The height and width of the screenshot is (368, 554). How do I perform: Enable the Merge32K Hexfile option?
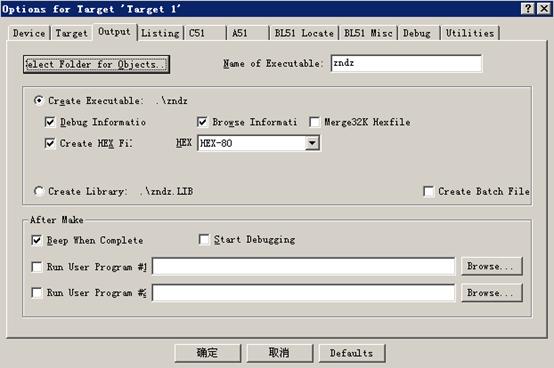click(x=314, y=122)
